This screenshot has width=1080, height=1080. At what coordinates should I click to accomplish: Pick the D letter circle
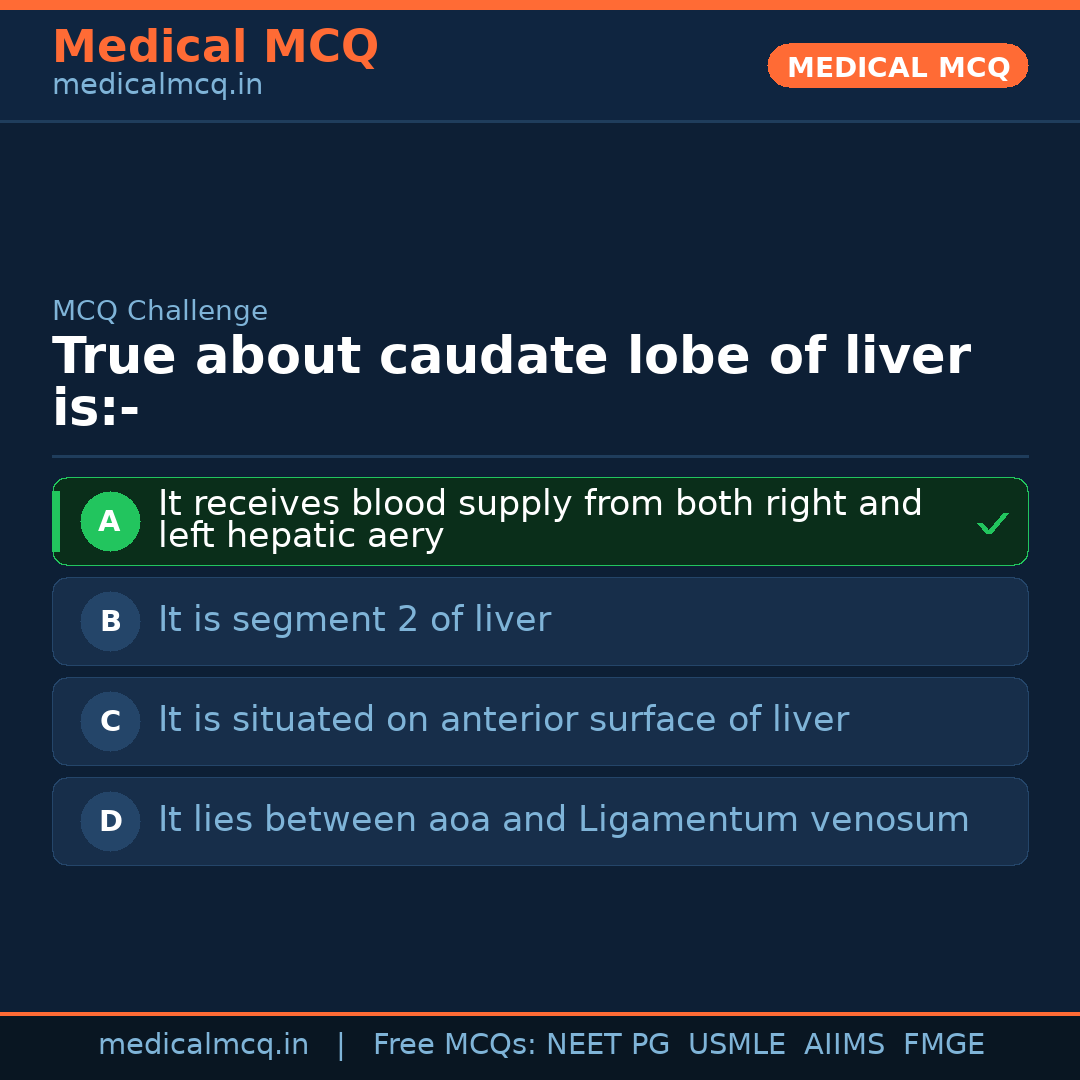[x=110, y=821]
